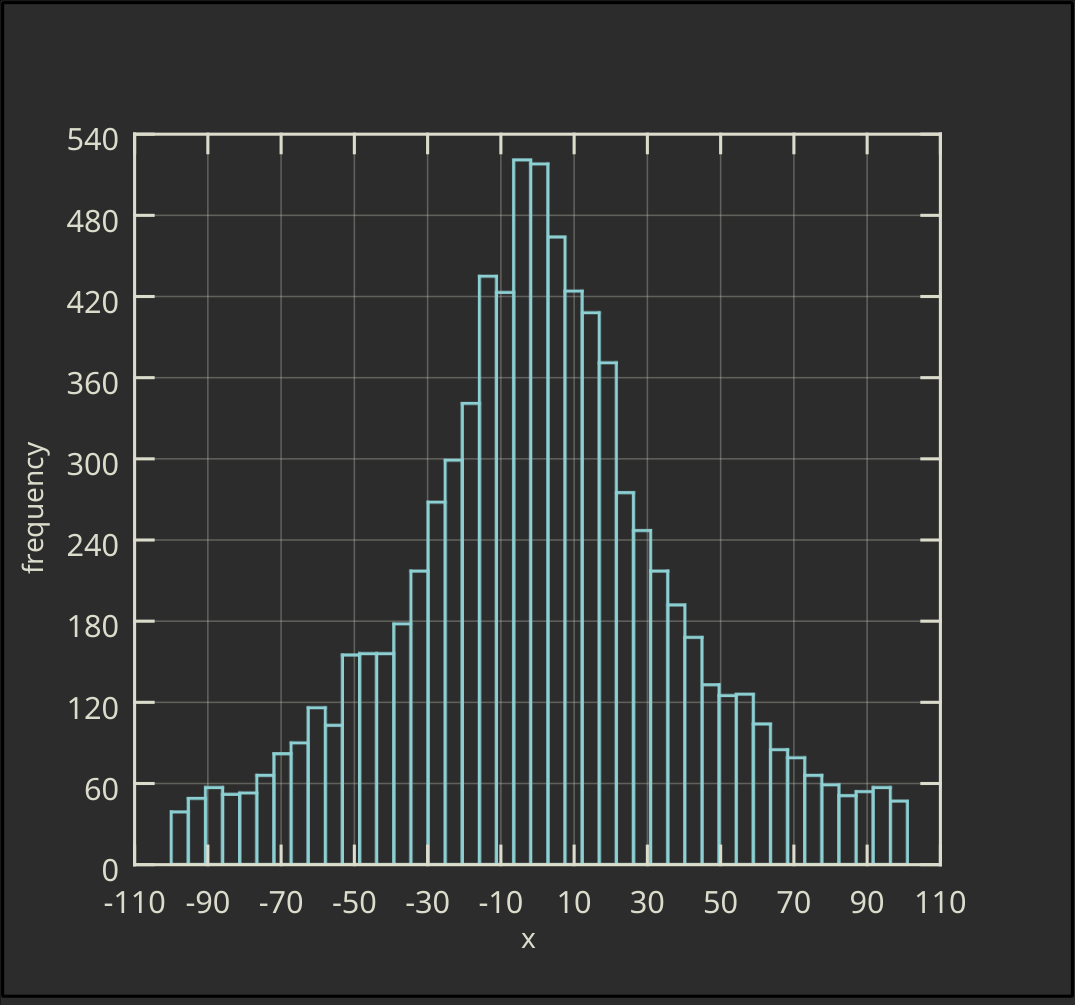The height and width of the screenshot is (1005, 1075).
Task: Click the 90 tick label on x-axis
Action: click(866, 902)
